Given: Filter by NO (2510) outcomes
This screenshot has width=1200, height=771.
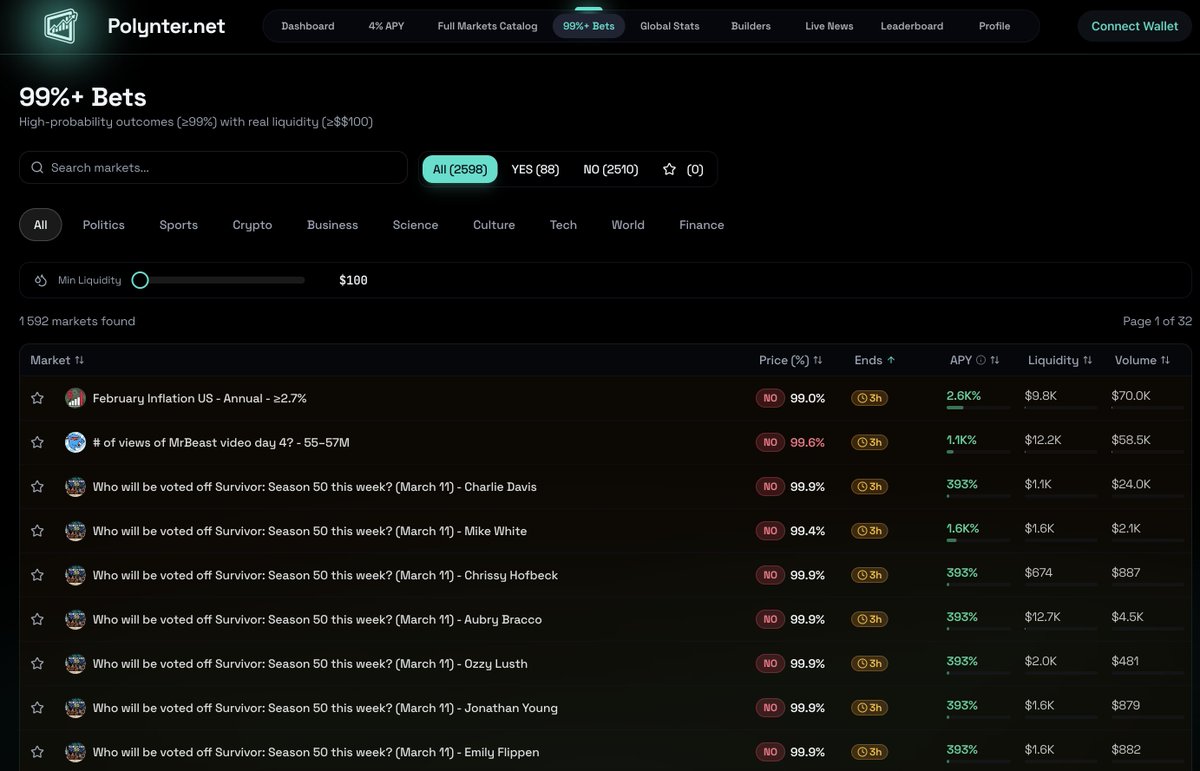Looking at the screenshot, I should click(611, 169).
